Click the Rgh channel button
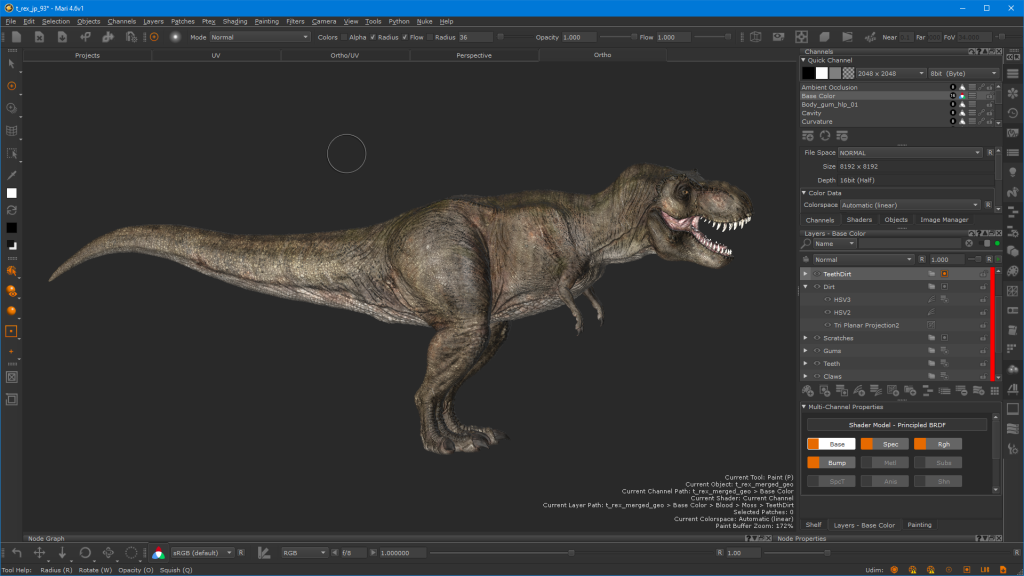Viewport: 1024px width, 576px height. tap(938, 444)
